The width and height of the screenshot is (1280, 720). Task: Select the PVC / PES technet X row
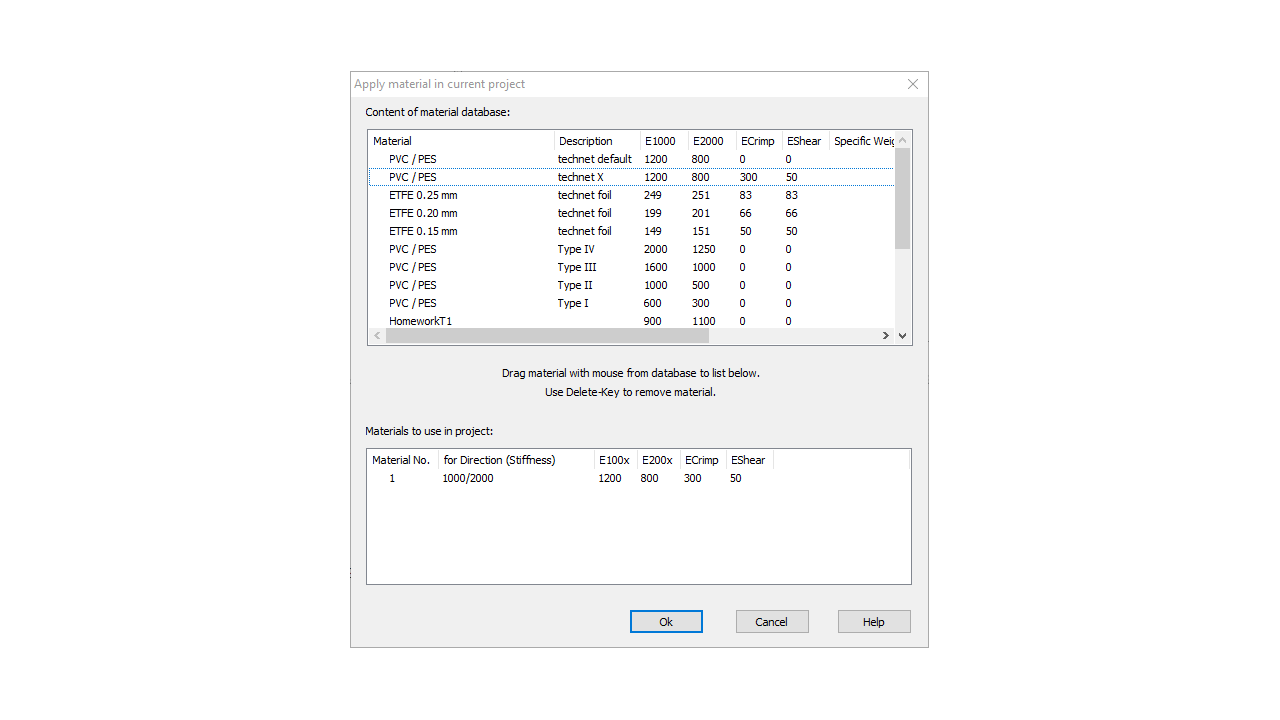(413, 177)
